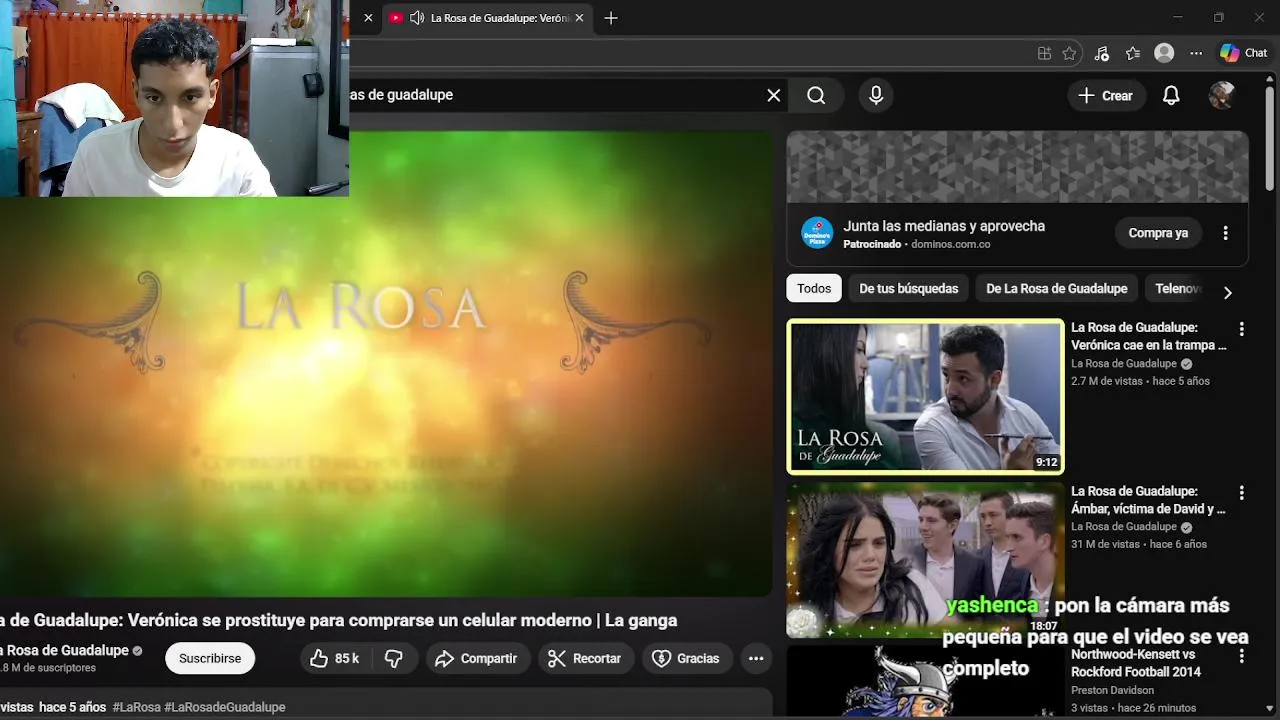
Task: Start voice search with the microphone icon
Action: 876,95
